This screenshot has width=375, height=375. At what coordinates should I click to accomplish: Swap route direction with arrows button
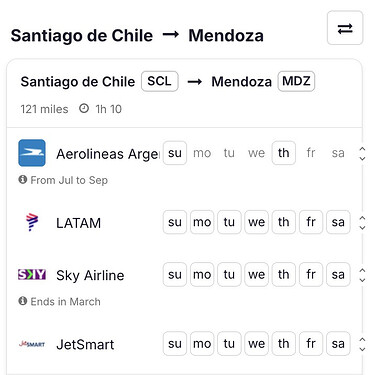(345, 28)
